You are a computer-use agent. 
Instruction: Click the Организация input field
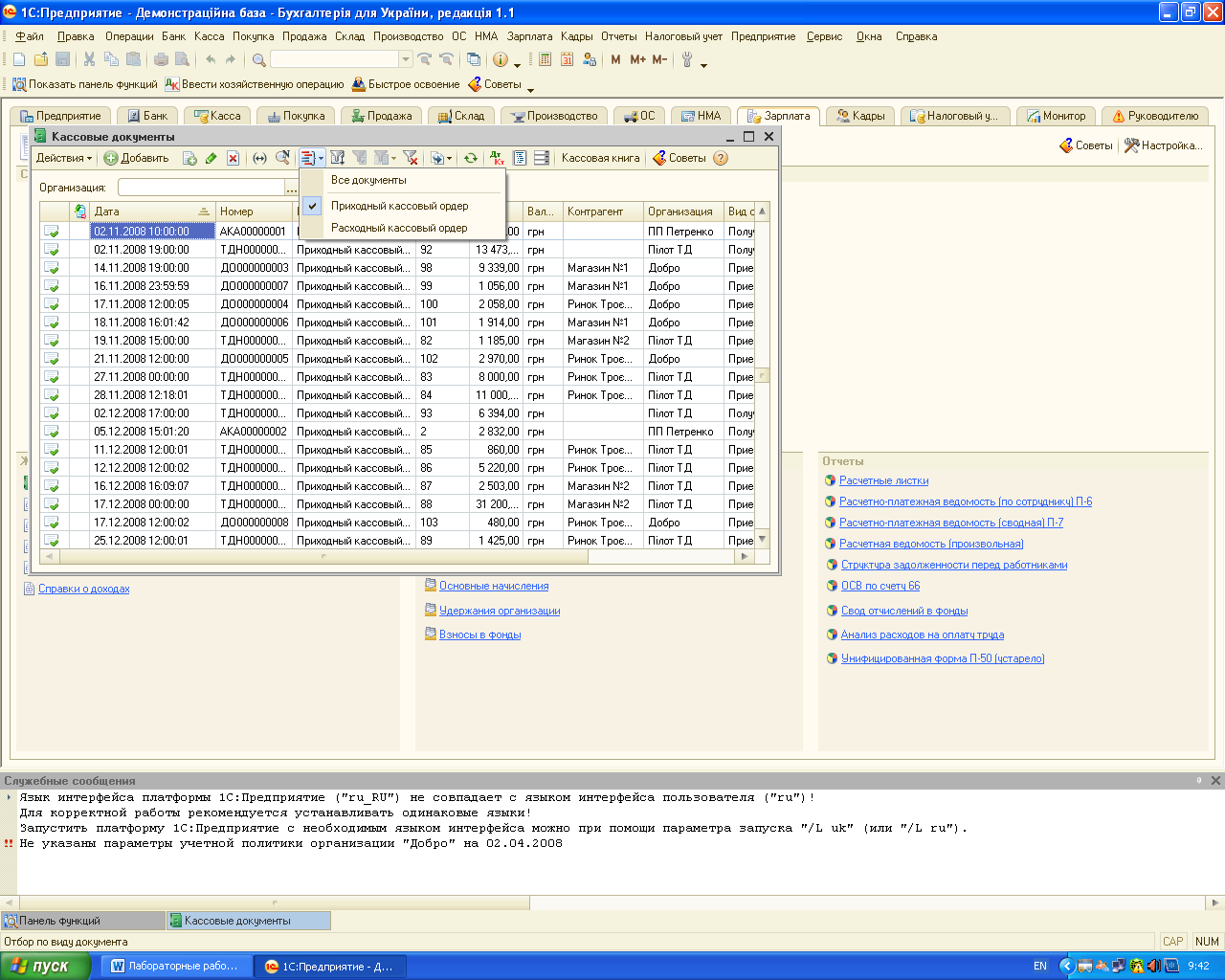(x=201, y=188)
